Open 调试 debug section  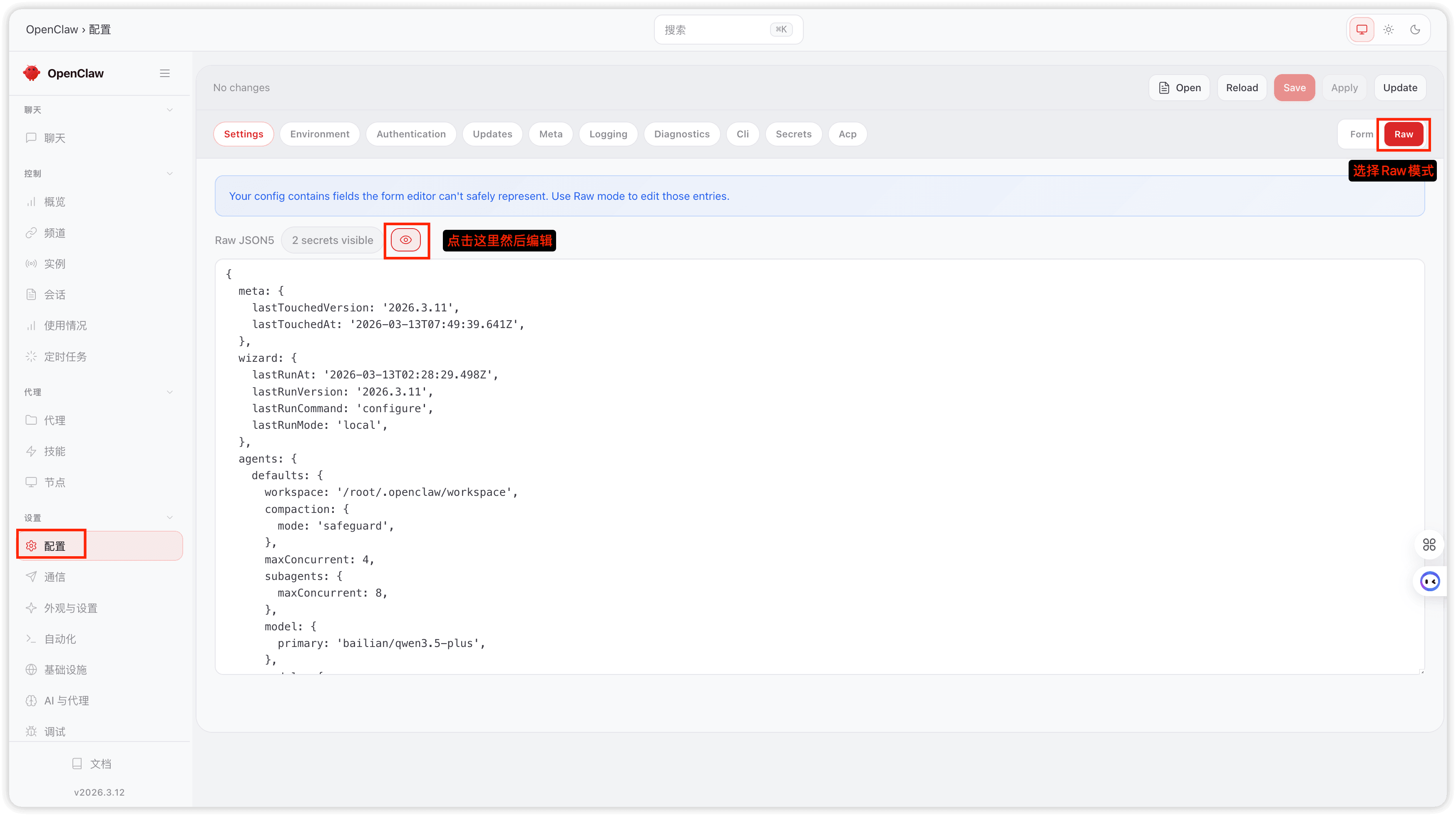point(55,731)
